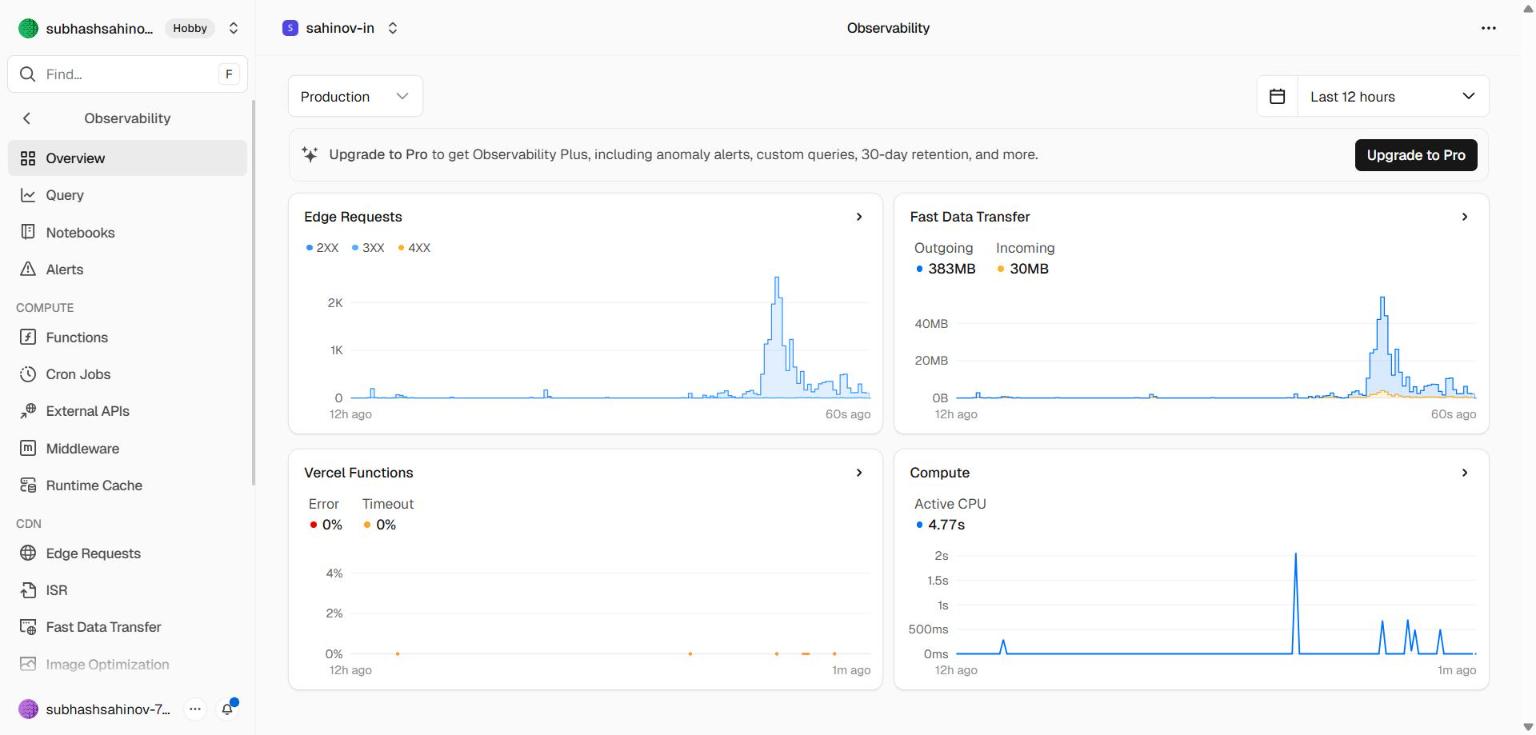This screenshot has width=1536, height=735.
Task: Open the sahinov-in project switcher chevrons
Action: point(392,28)
